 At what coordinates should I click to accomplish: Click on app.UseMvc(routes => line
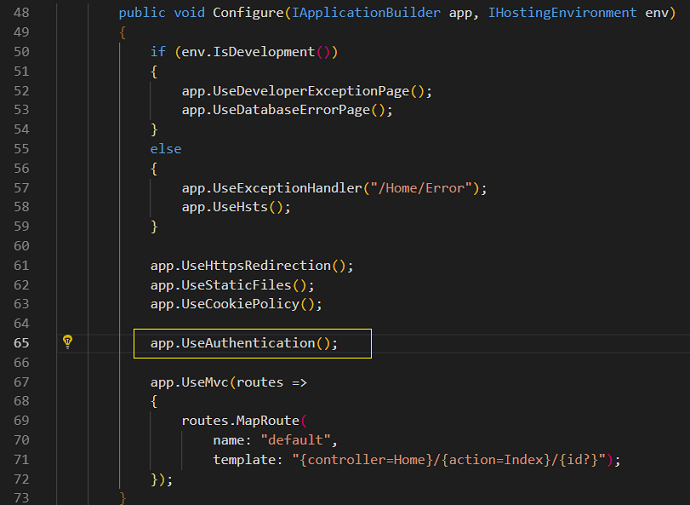[228, 382]
